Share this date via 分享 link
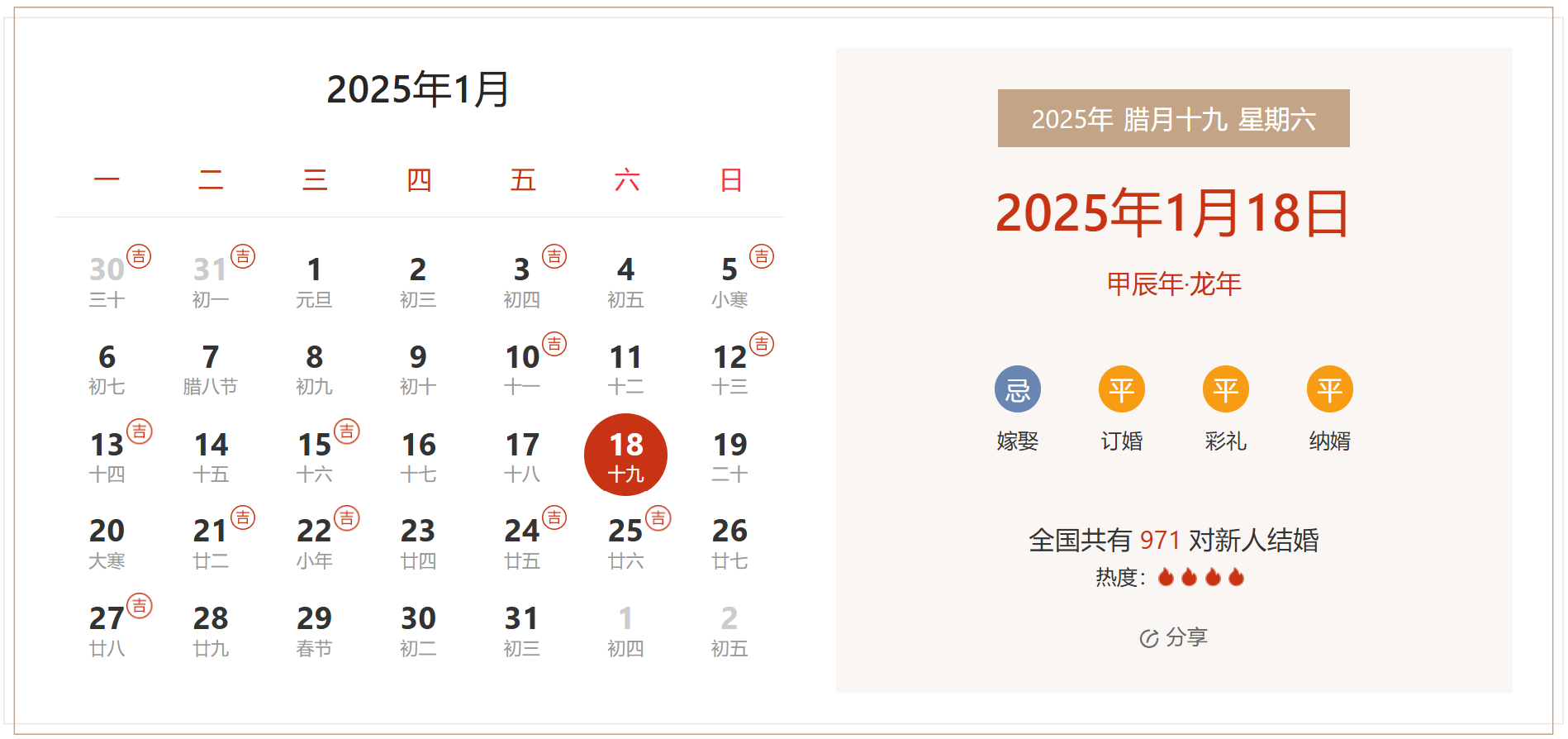The image size is (1568, 739). pyautogui.click(x=1174, y=637)
